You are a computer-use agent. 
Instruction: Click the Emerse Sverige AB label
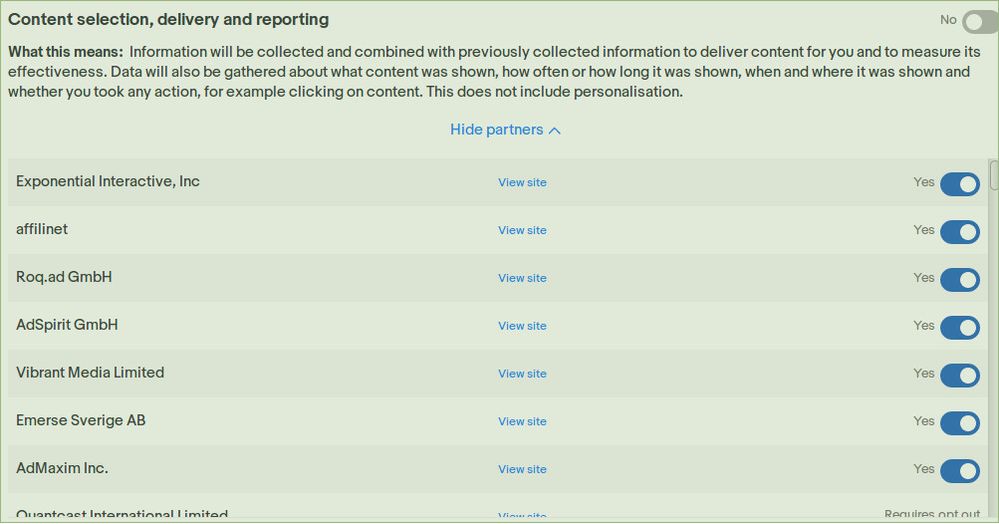coord(80,421)
